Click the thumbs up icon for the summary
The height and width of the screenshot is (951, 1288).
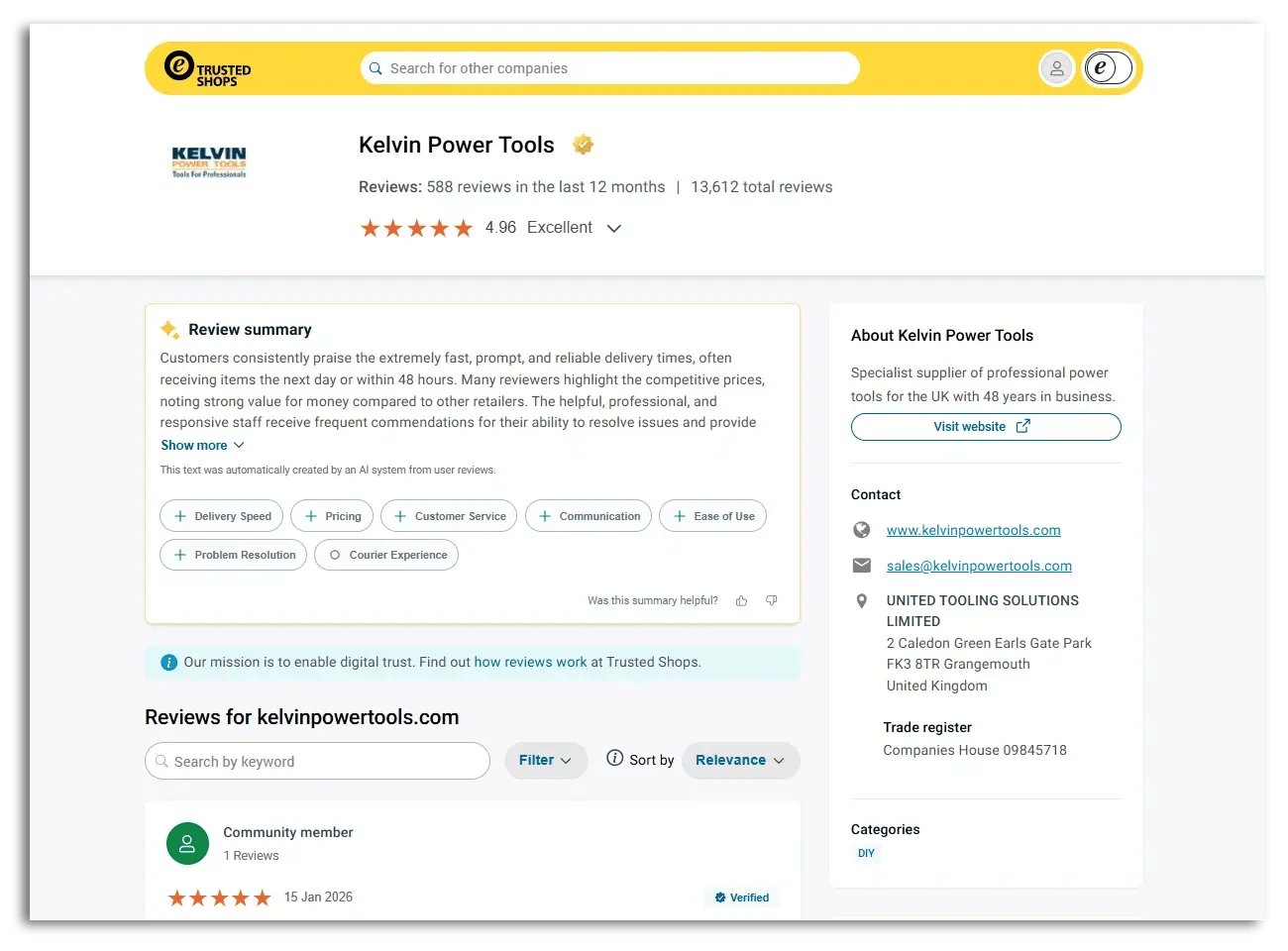pyautogui.click(x=741, y=600)
